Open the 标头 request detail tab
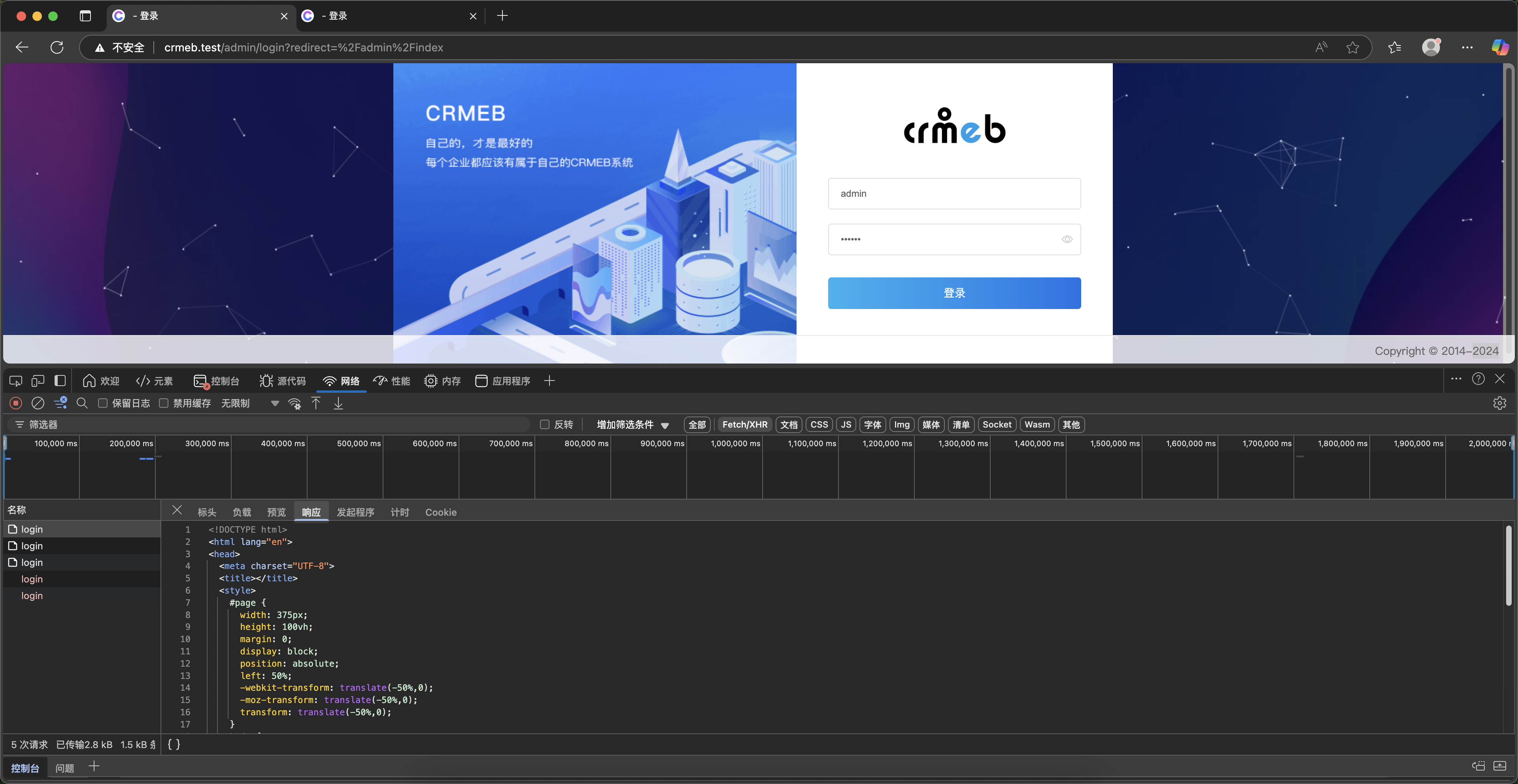 (207, 513)
